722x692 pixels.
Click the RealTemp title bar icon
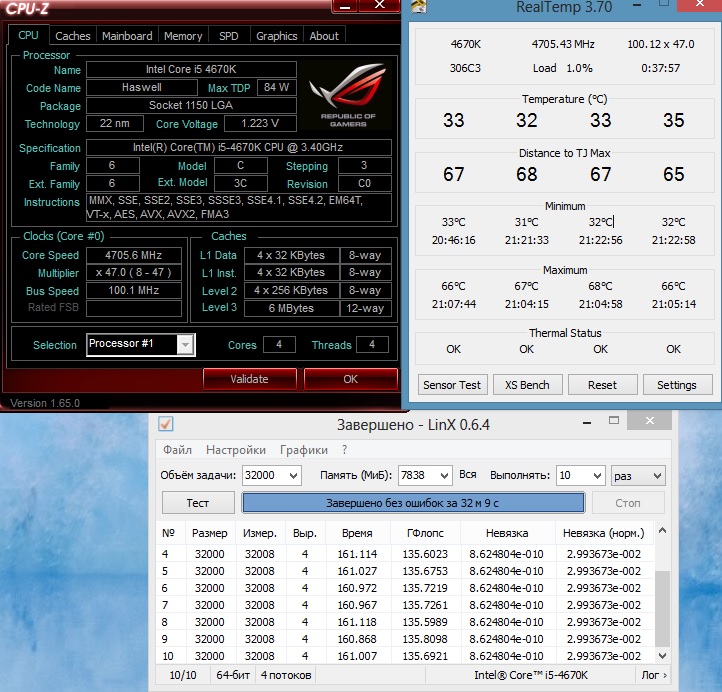pos(418,6)
